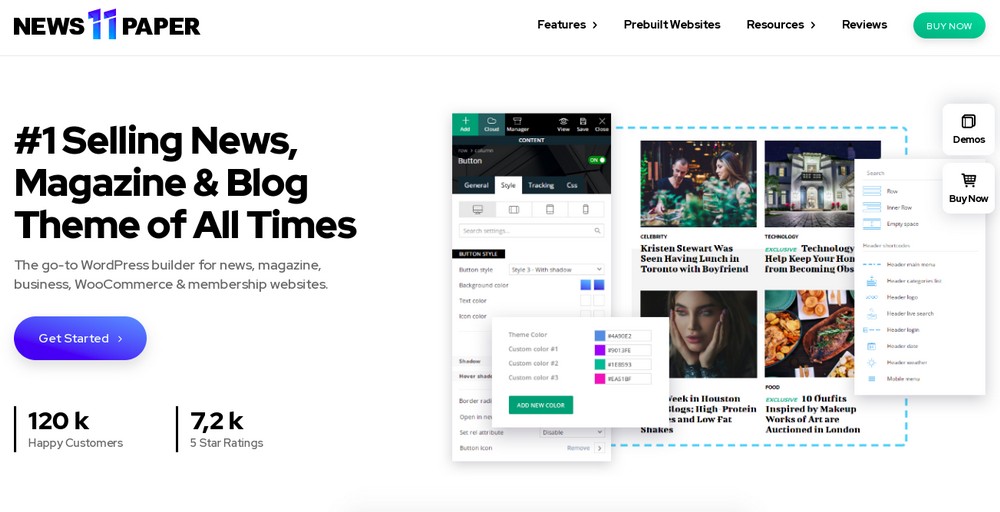Open the food platter thumbnail
The image size is (1000, 512).
[809, 334]
